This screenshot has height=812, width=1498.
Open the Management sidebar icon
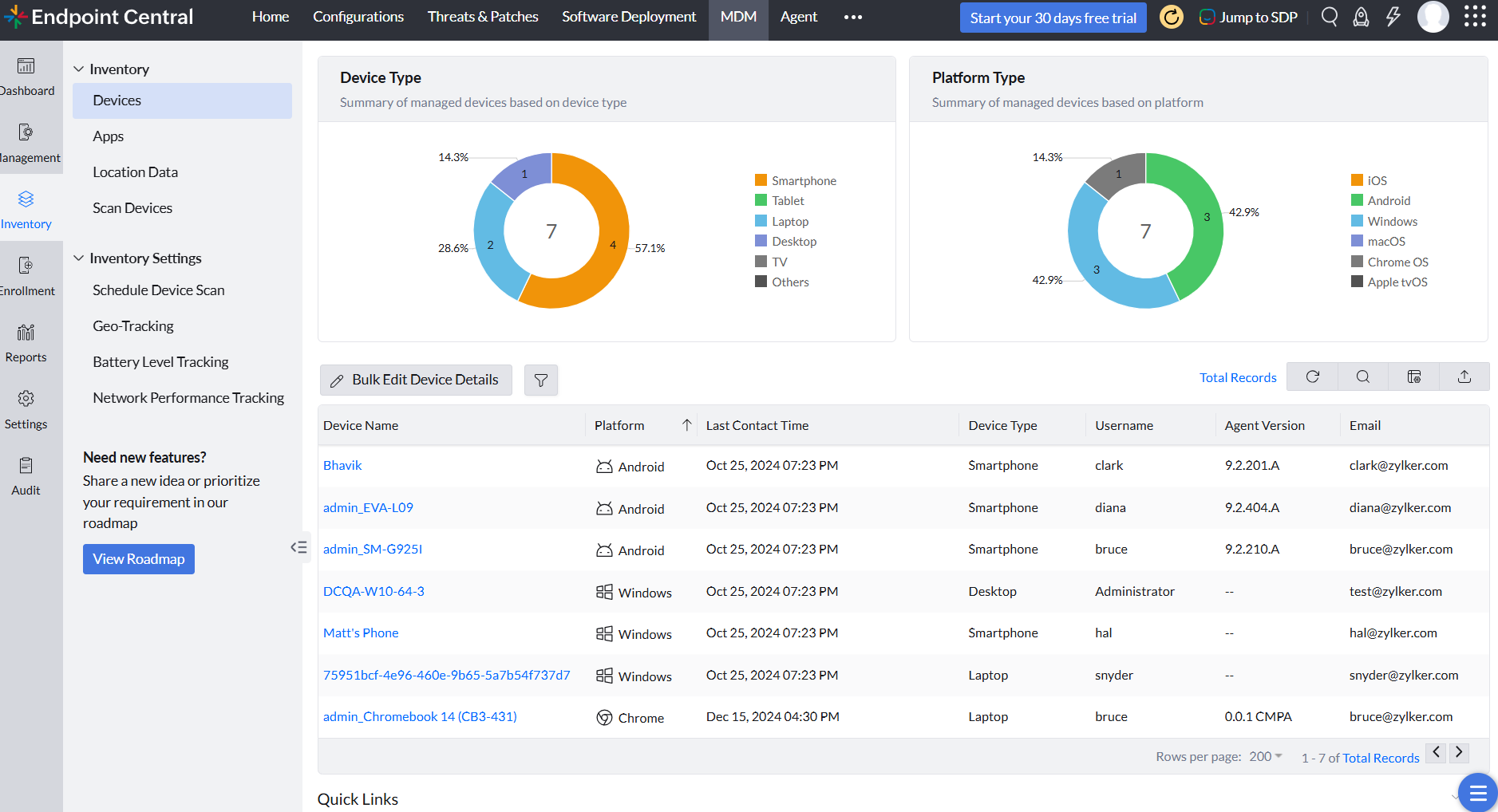click(26, 132)
